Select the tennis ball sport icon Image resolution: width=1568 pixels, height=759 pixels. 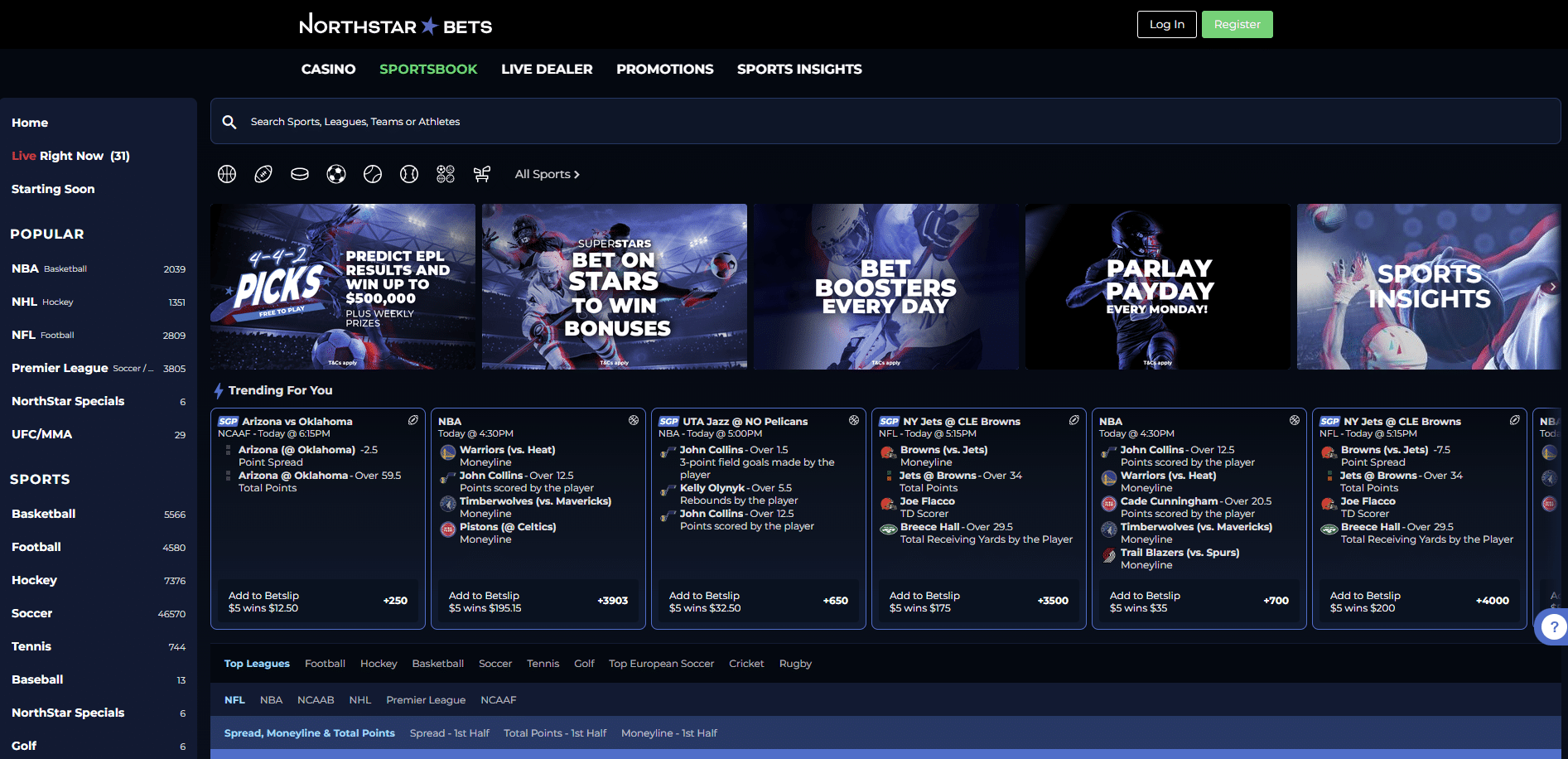[x=373, y=174]
